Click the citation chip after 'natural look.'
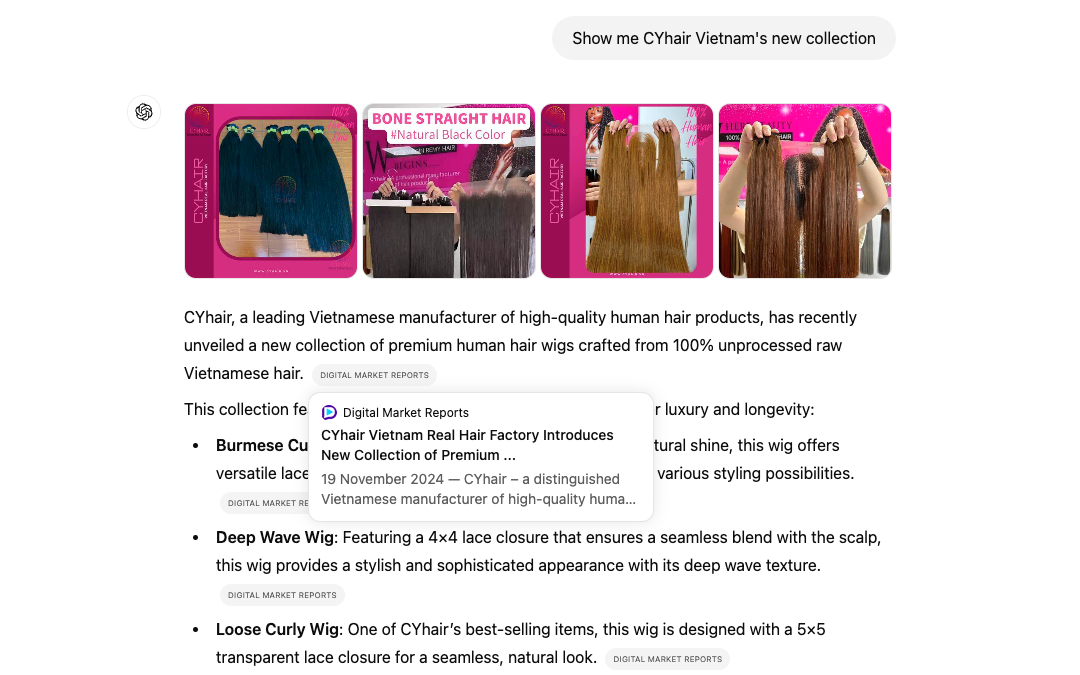1080x675 pixels. coord(667,658)
